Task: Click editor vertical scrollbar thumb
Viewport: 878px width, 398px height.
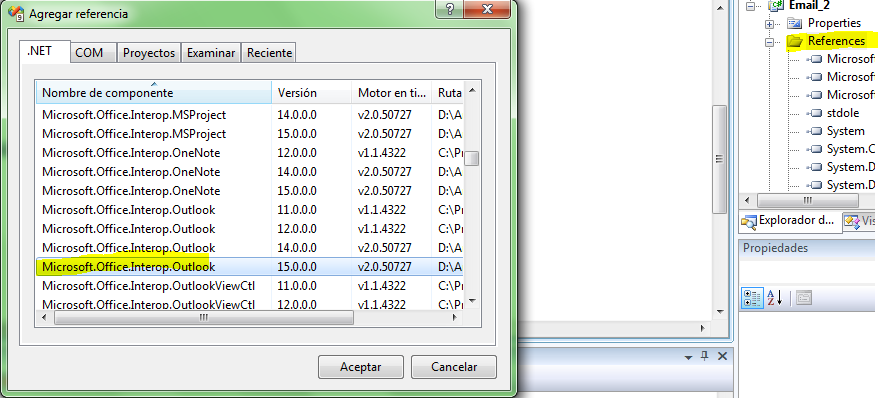Action: [x=719, y=159]
